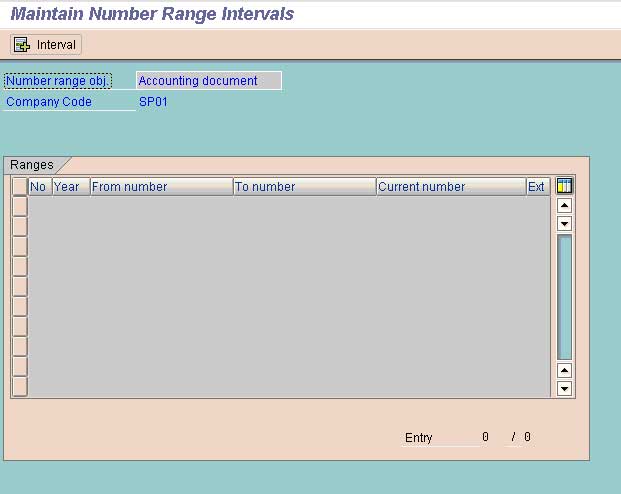
Task: Click the bottommost scroll down arrow
Action: [x=564, y=389]
